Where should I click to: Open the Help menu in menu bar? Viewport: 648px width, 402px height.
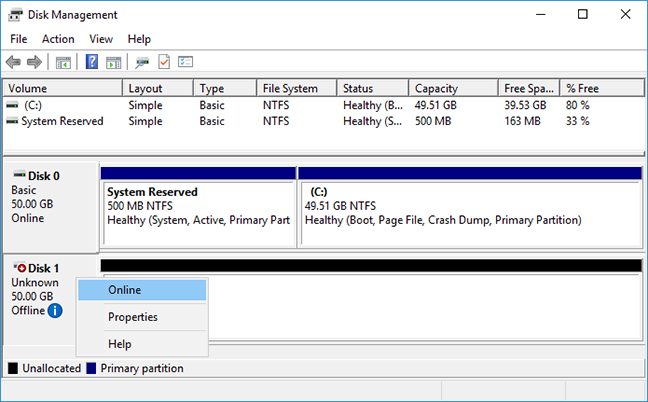139,39
